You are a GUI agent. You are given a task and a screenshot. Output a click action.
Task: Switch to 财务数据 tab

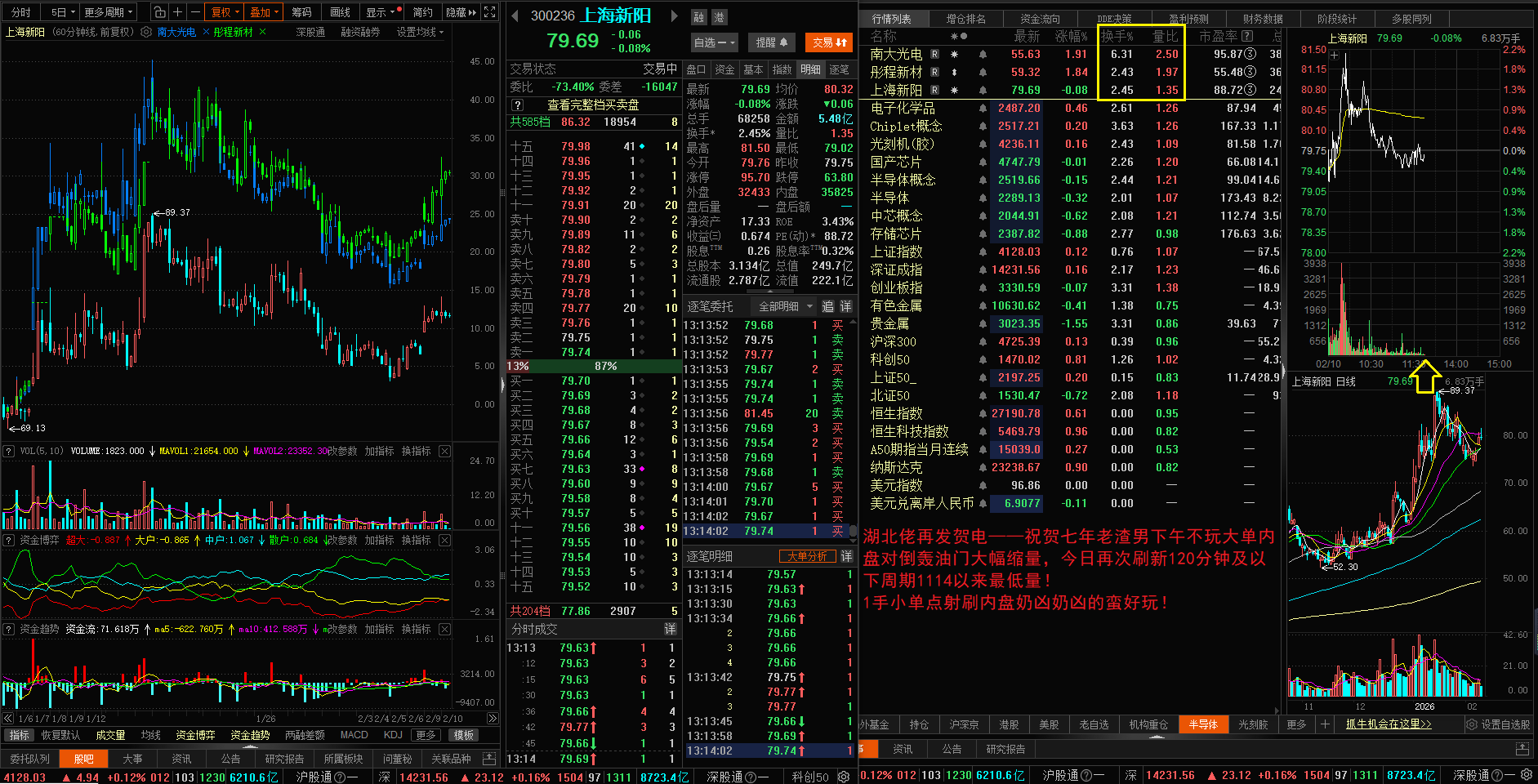point(1263,19)
